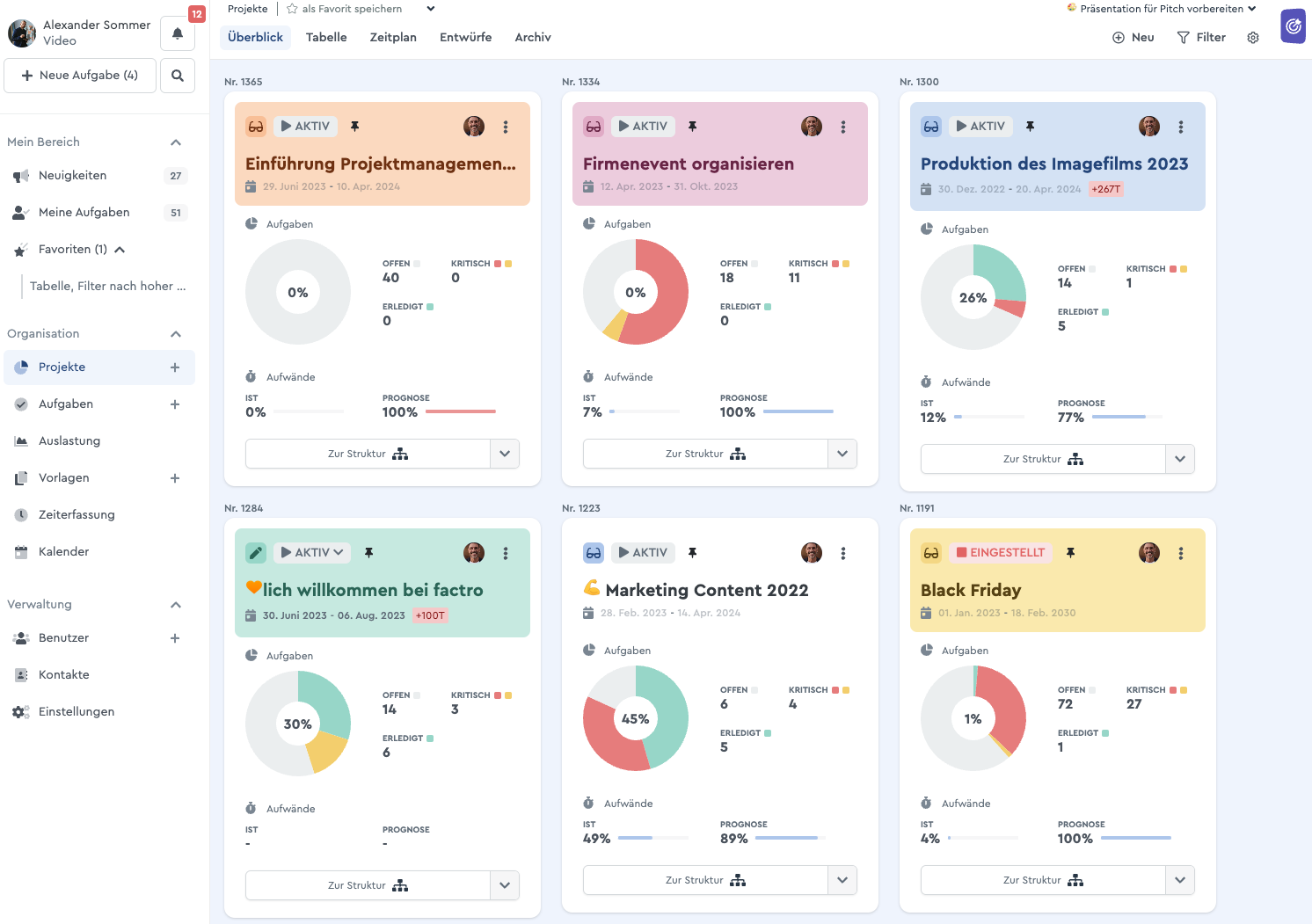1312x924 pixels.
Task: Open three-dot menu on Firmenevent organisieren card
Action: click(843, 127)
